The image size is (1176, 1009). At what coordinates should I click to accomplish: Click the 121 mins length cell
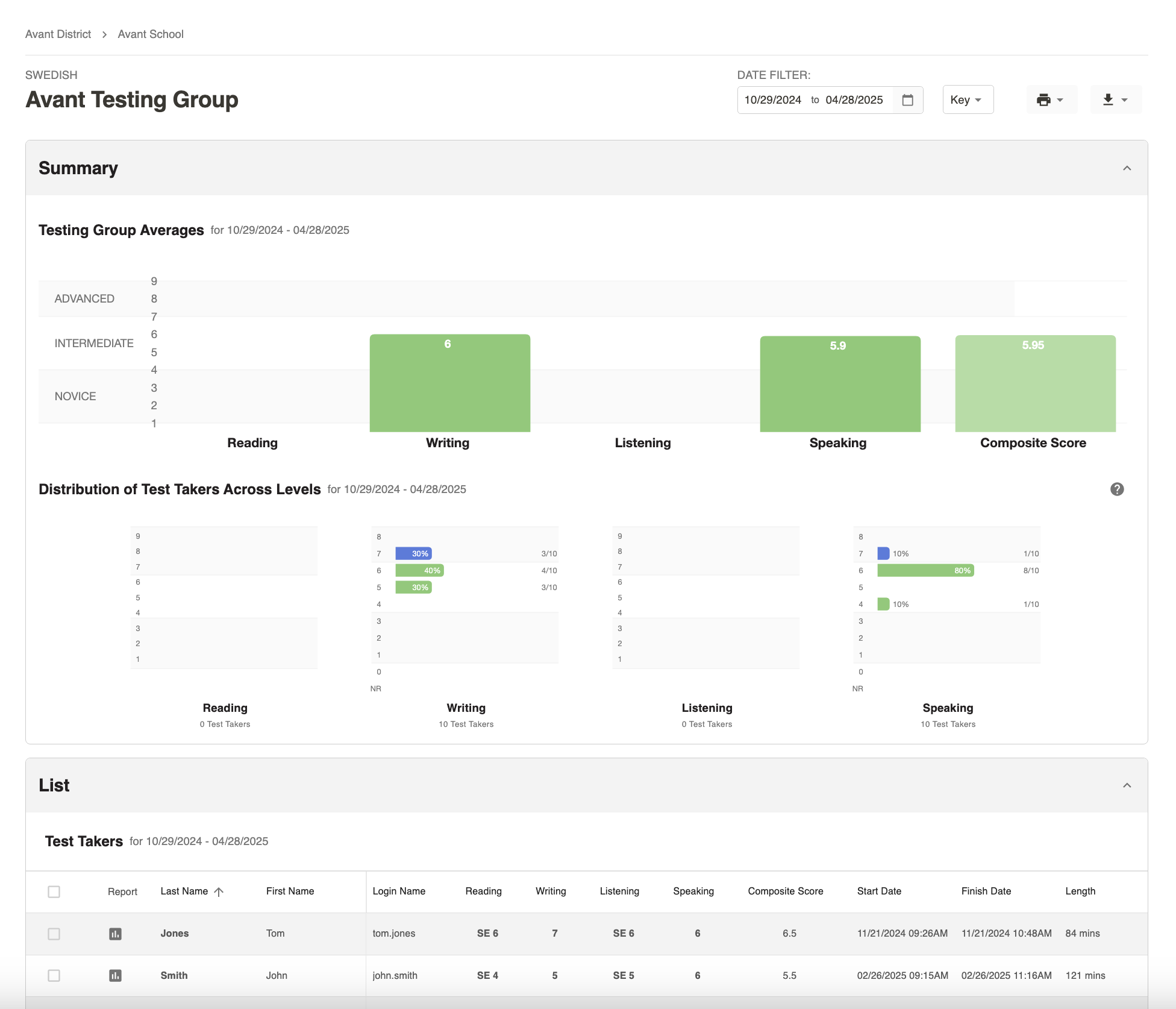tap(1085, 976)
